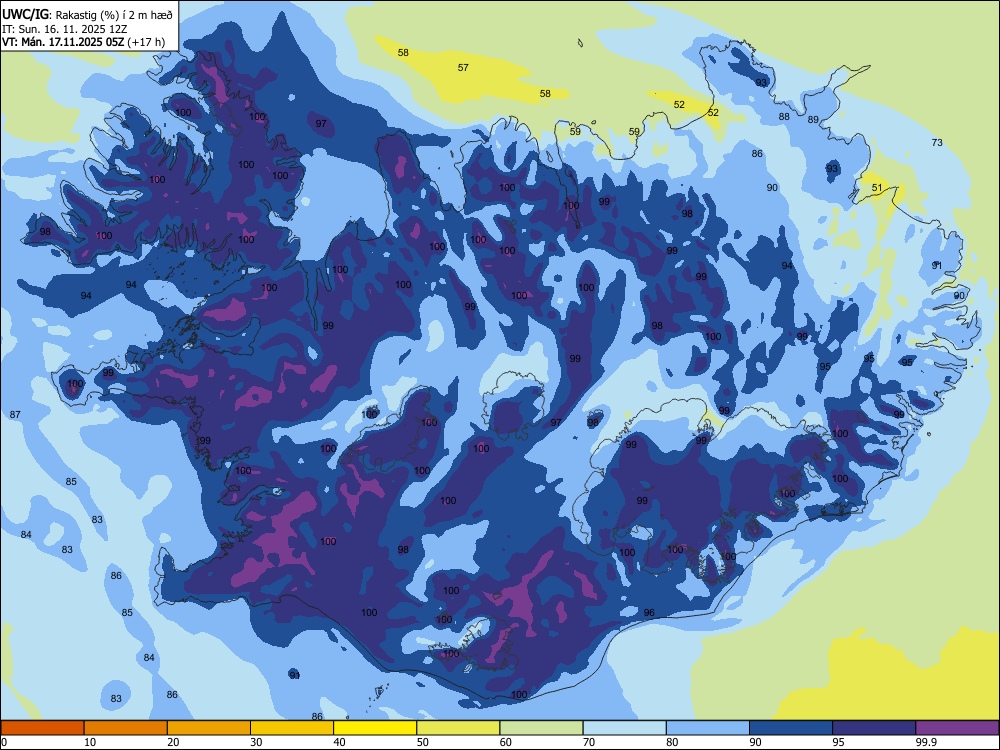Click the purple above-99.9 legend swatch

coord(957,728)
